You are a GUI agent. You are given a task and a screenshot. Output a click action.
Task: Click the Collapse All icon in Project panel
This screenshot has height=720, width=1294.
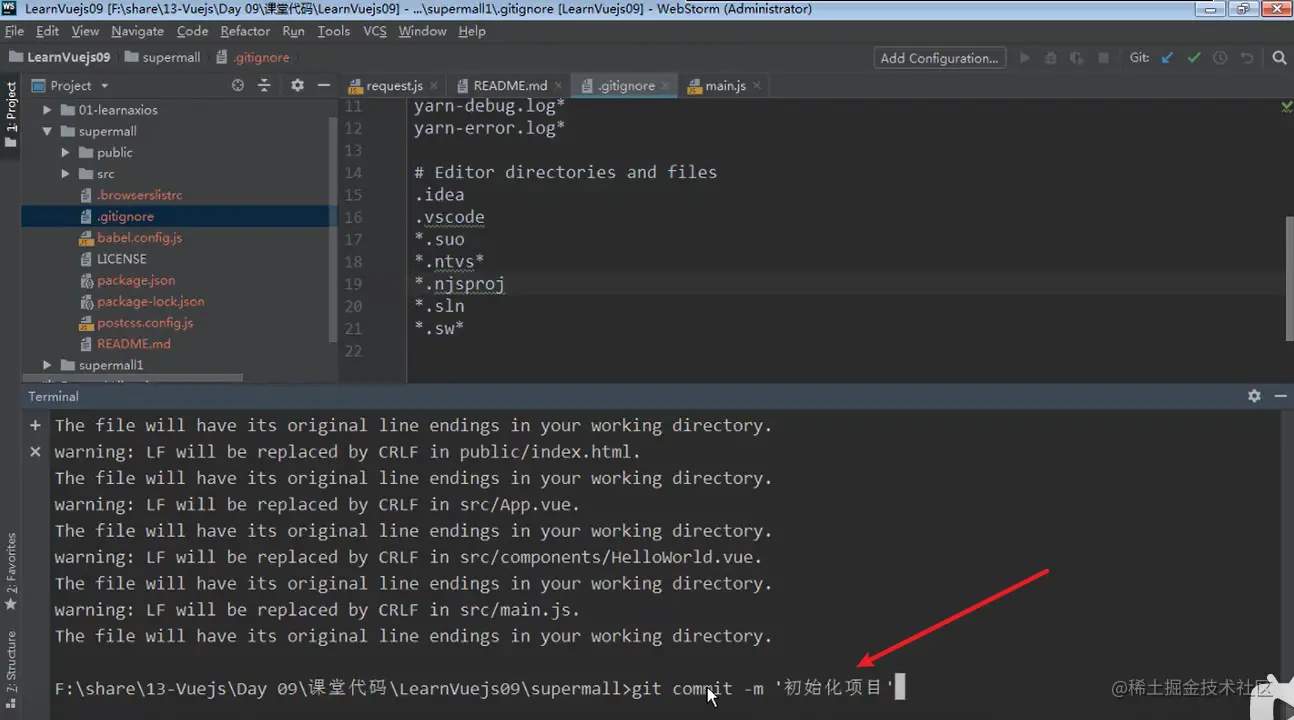coord(264,86)
